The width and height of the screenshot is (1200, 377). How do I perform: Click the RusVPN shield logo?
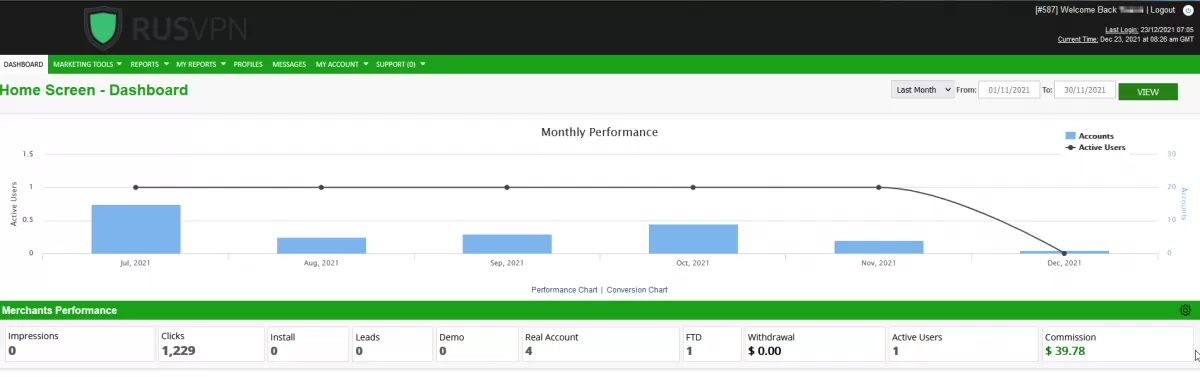pyautogui.click(x=109, y=27)
